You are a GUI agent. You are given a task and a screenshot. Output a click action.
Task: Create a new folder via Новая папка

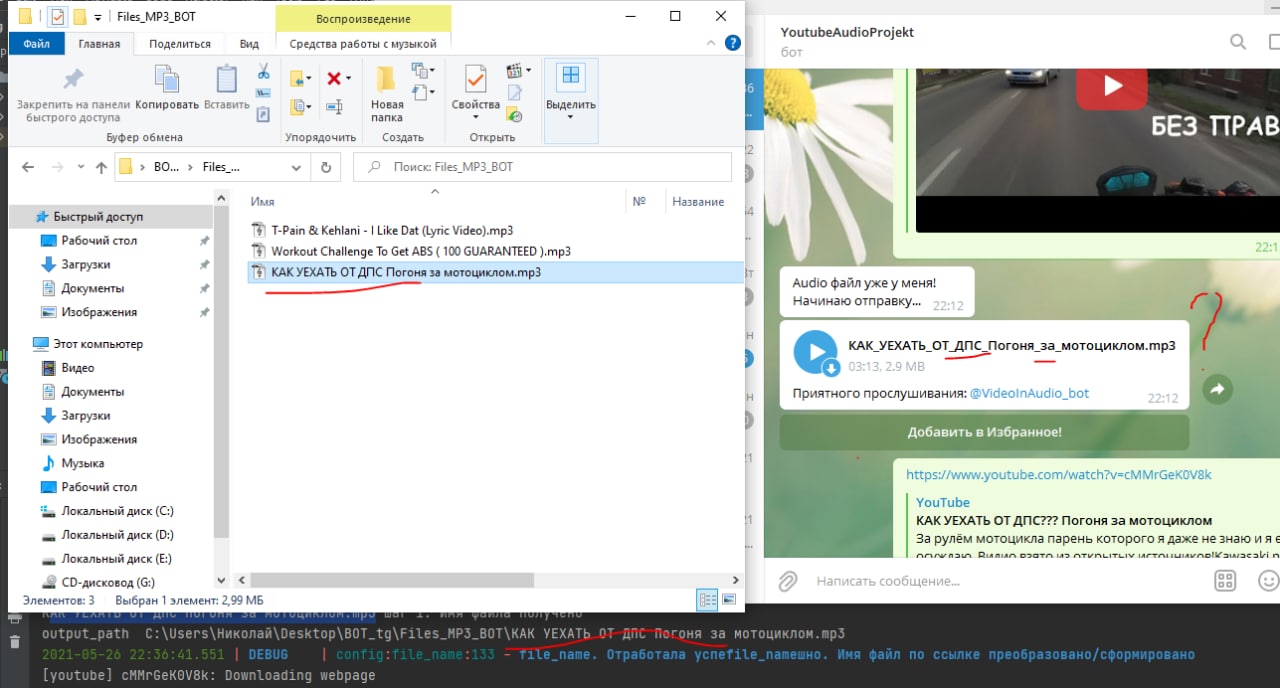tap(386, 93)
